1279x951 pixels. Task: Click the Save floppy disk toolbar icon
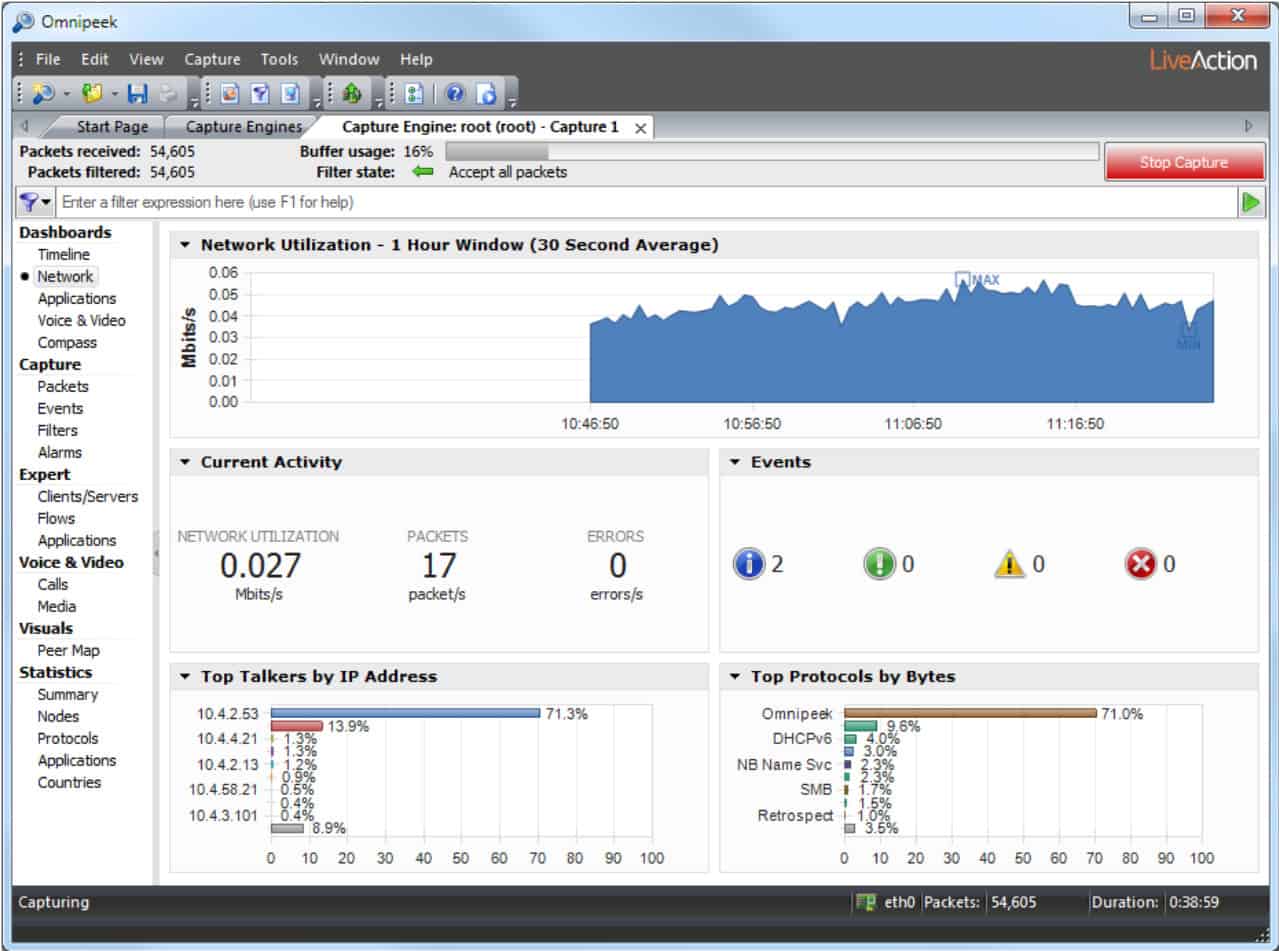(x=138, y=94)
